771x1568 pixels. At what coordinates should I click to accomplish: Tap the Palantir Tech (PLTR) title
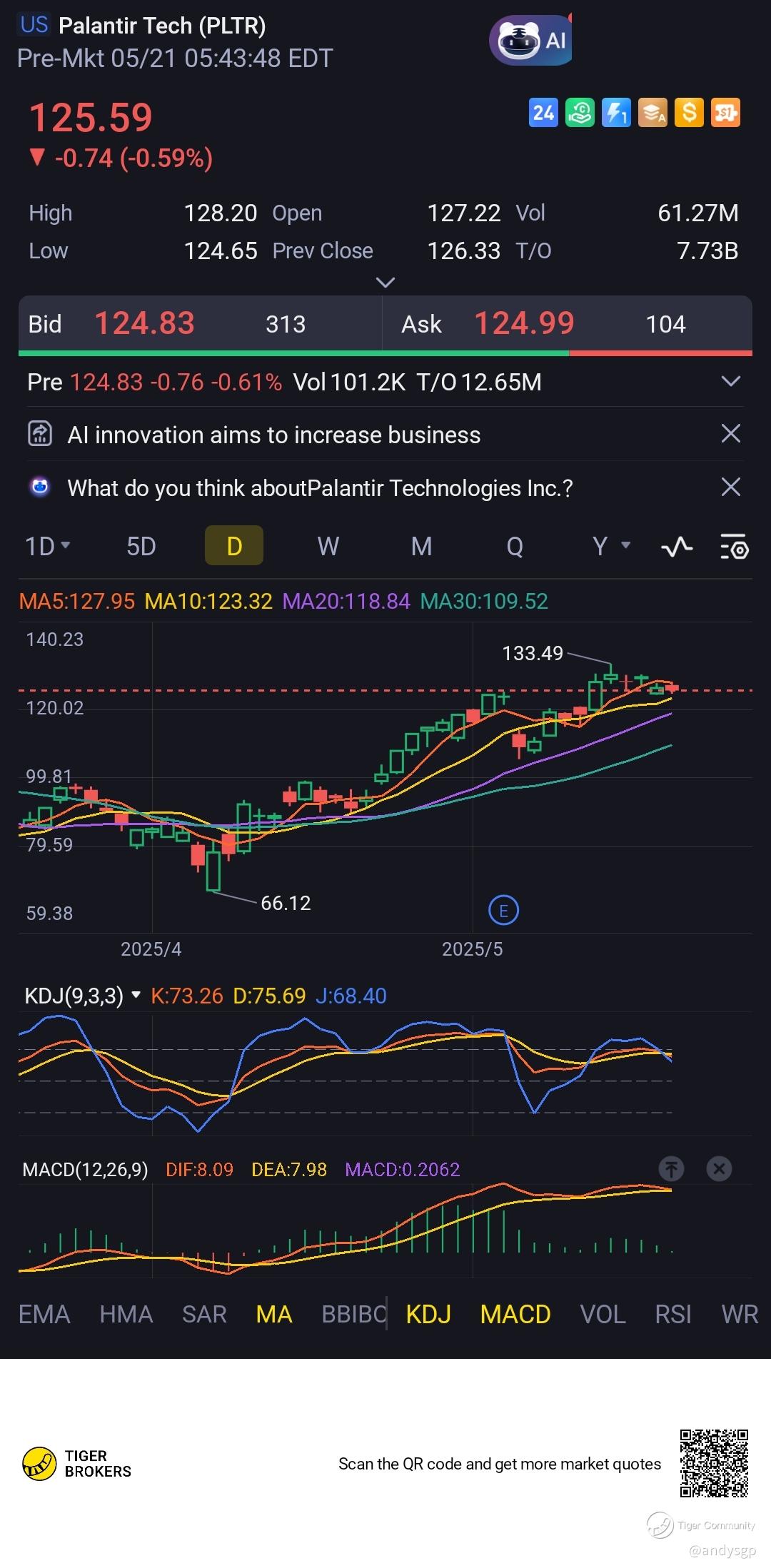click(x=162, y=26)
